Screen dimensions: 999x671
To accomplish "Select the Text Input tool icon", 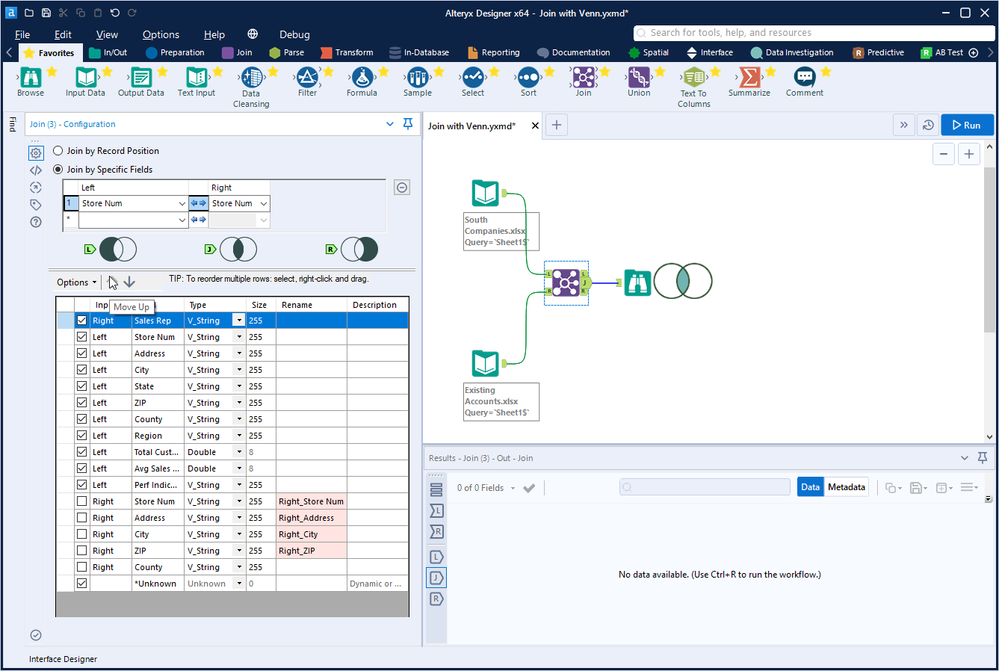I will (196, 78).
